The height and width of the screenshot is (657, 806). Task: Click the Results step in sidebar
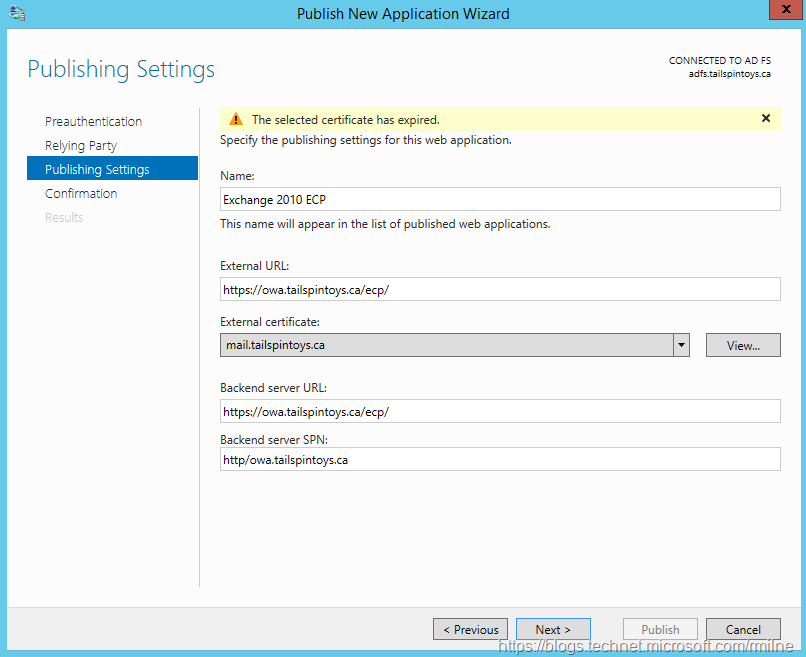[x=64, y=217]
